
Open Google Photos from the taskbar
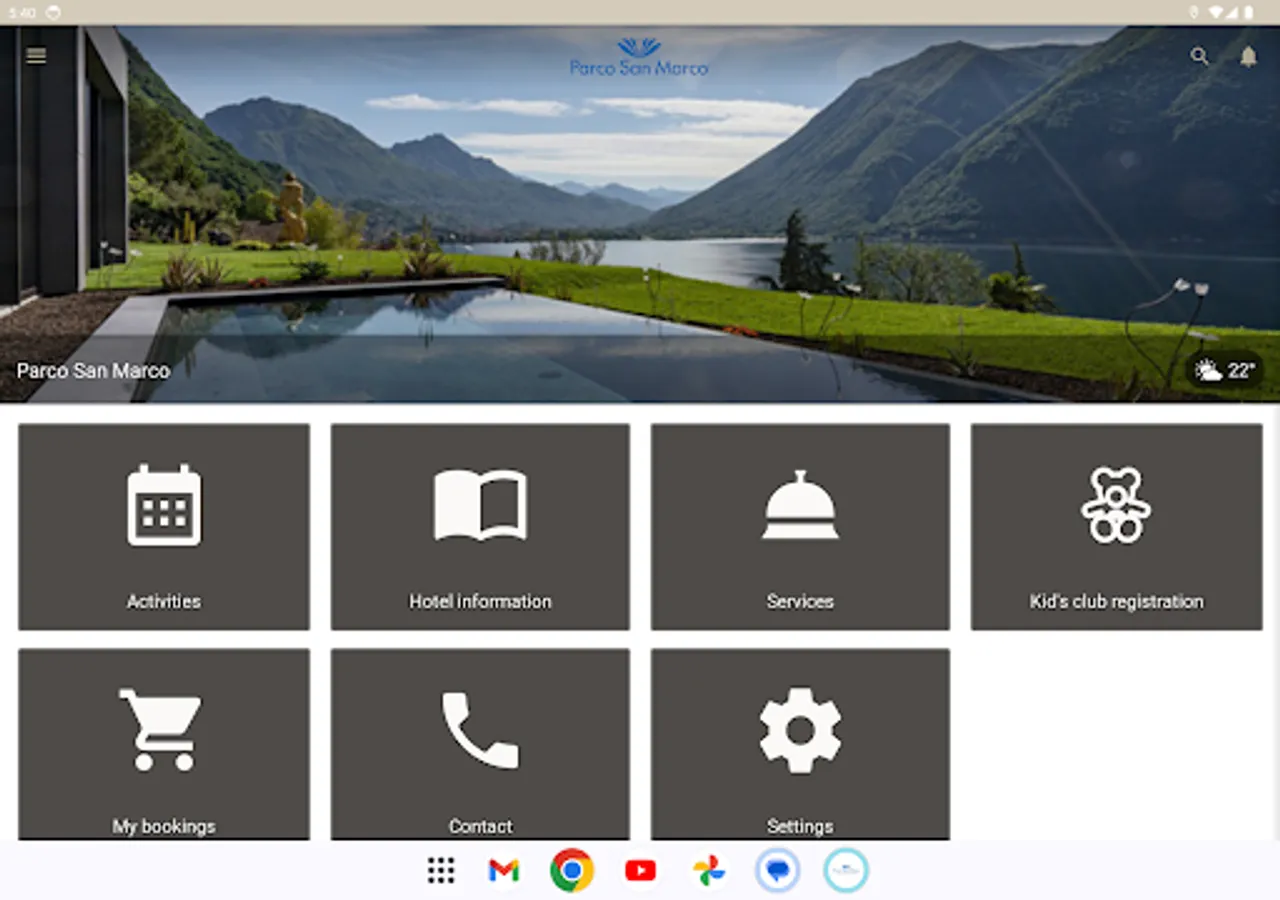tap(709, 871)
